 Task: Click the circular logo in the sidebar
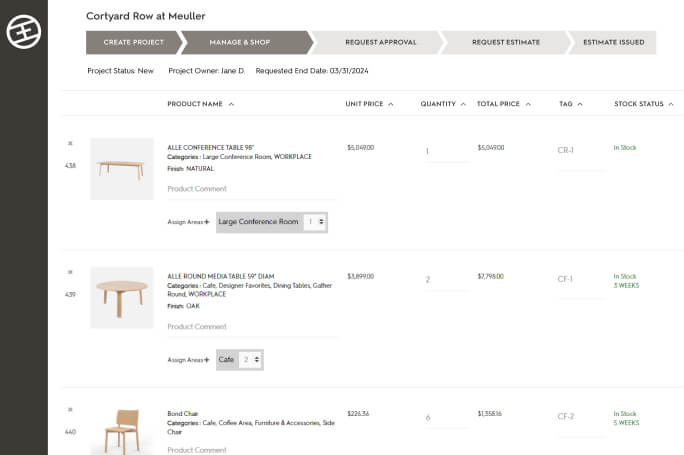(22, 32)
